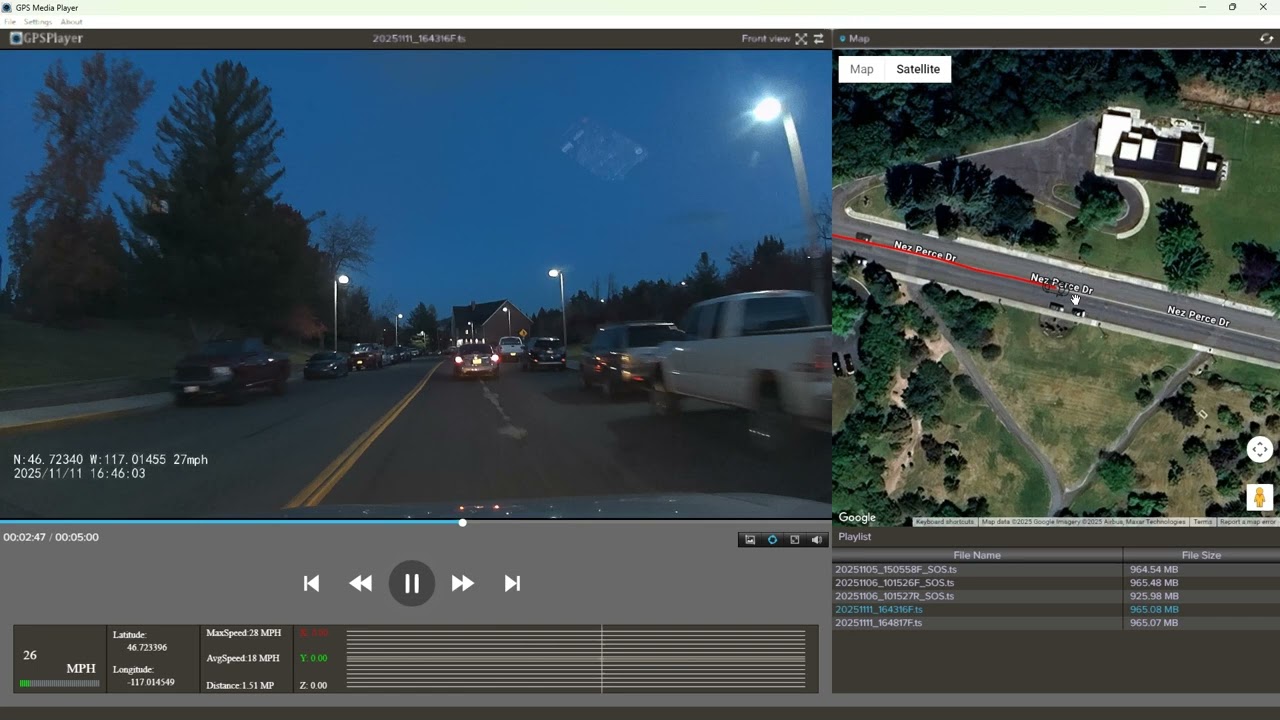Click the 26 MPH speed readout
This screenshot has width=1280, height=720.
click(x=59, y=661)
